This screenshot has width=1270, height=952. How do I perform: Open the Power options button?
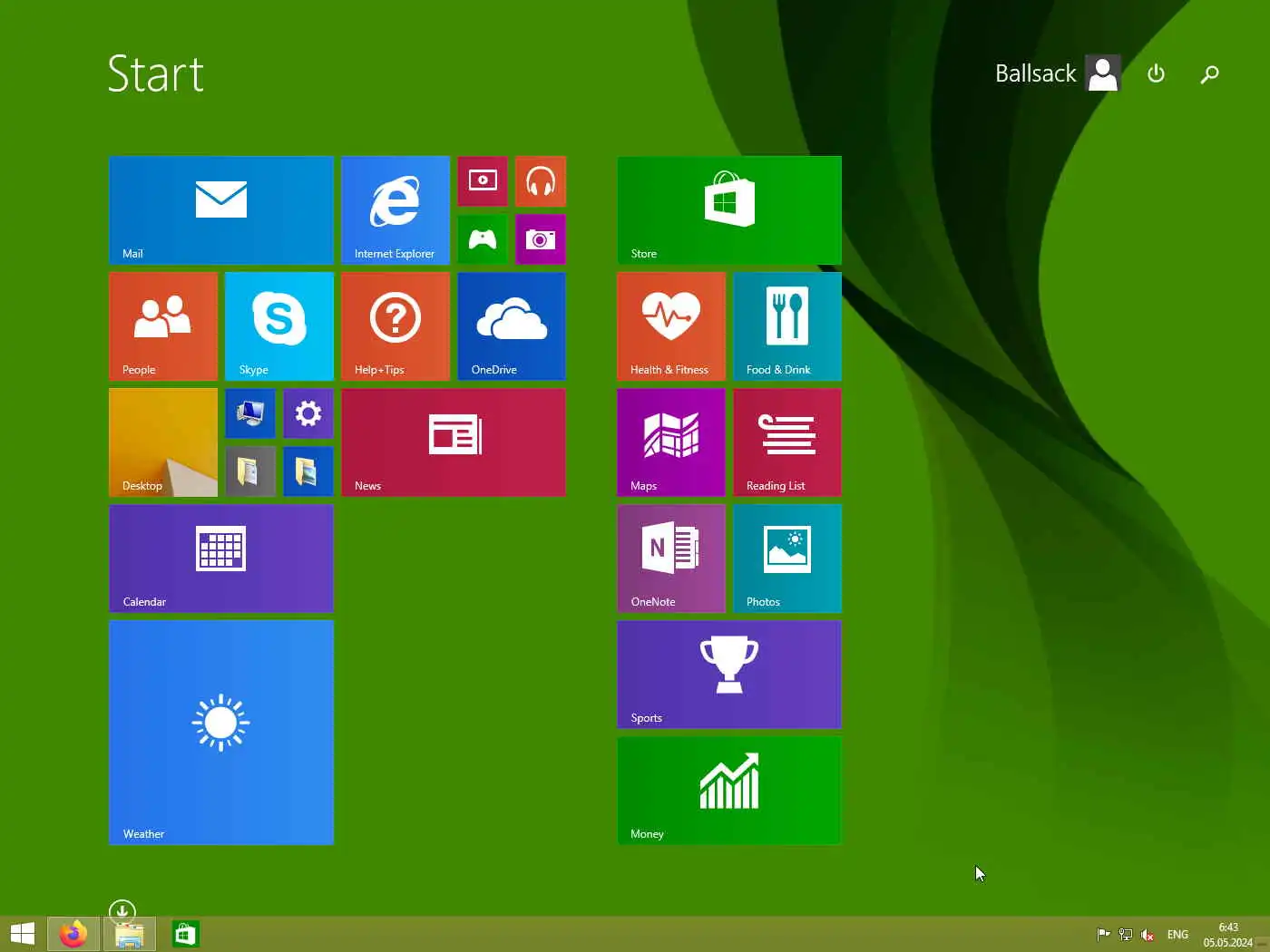(1156, 73)
